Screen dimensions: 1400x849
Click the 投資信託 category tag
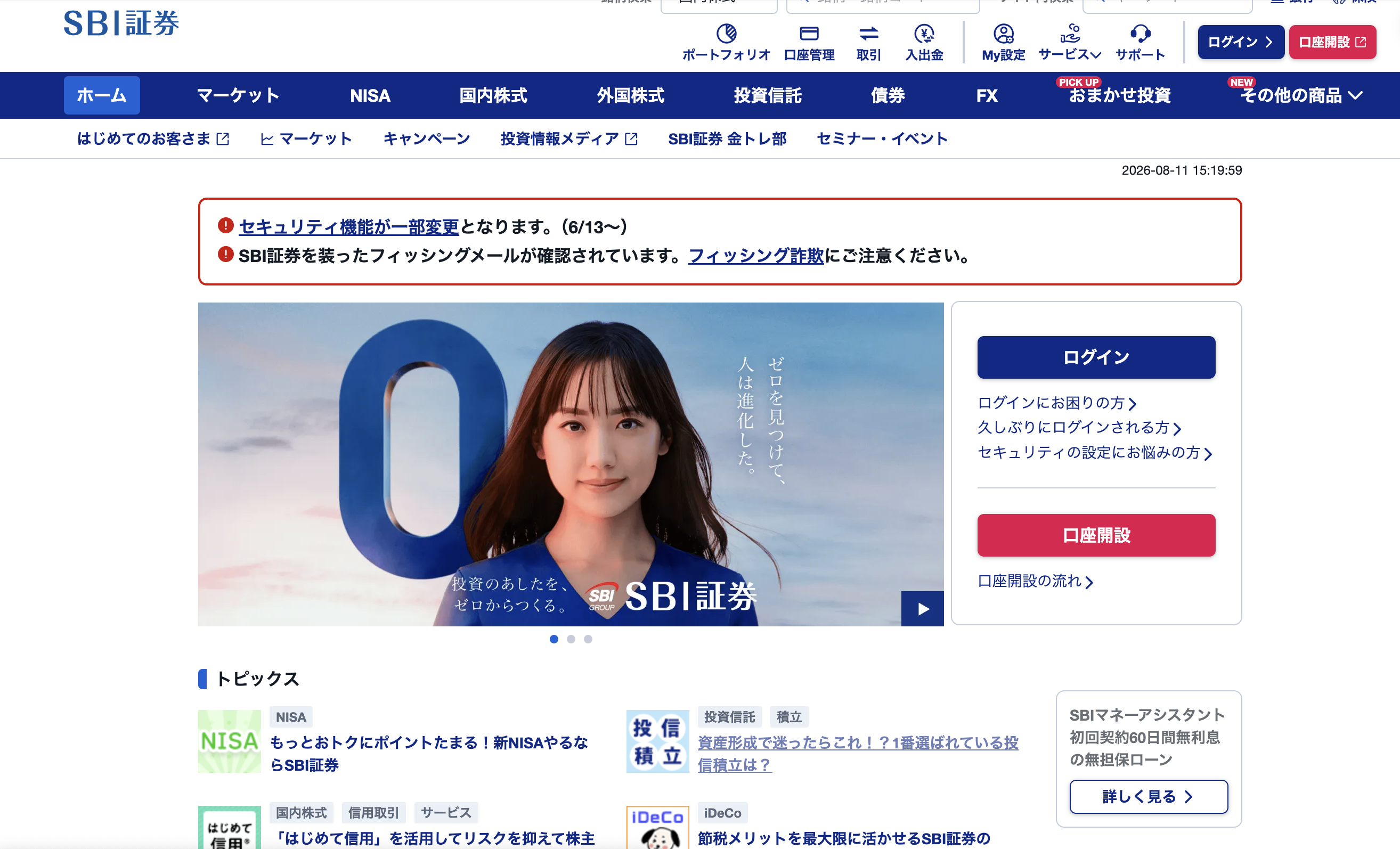(x=729, y=717)
